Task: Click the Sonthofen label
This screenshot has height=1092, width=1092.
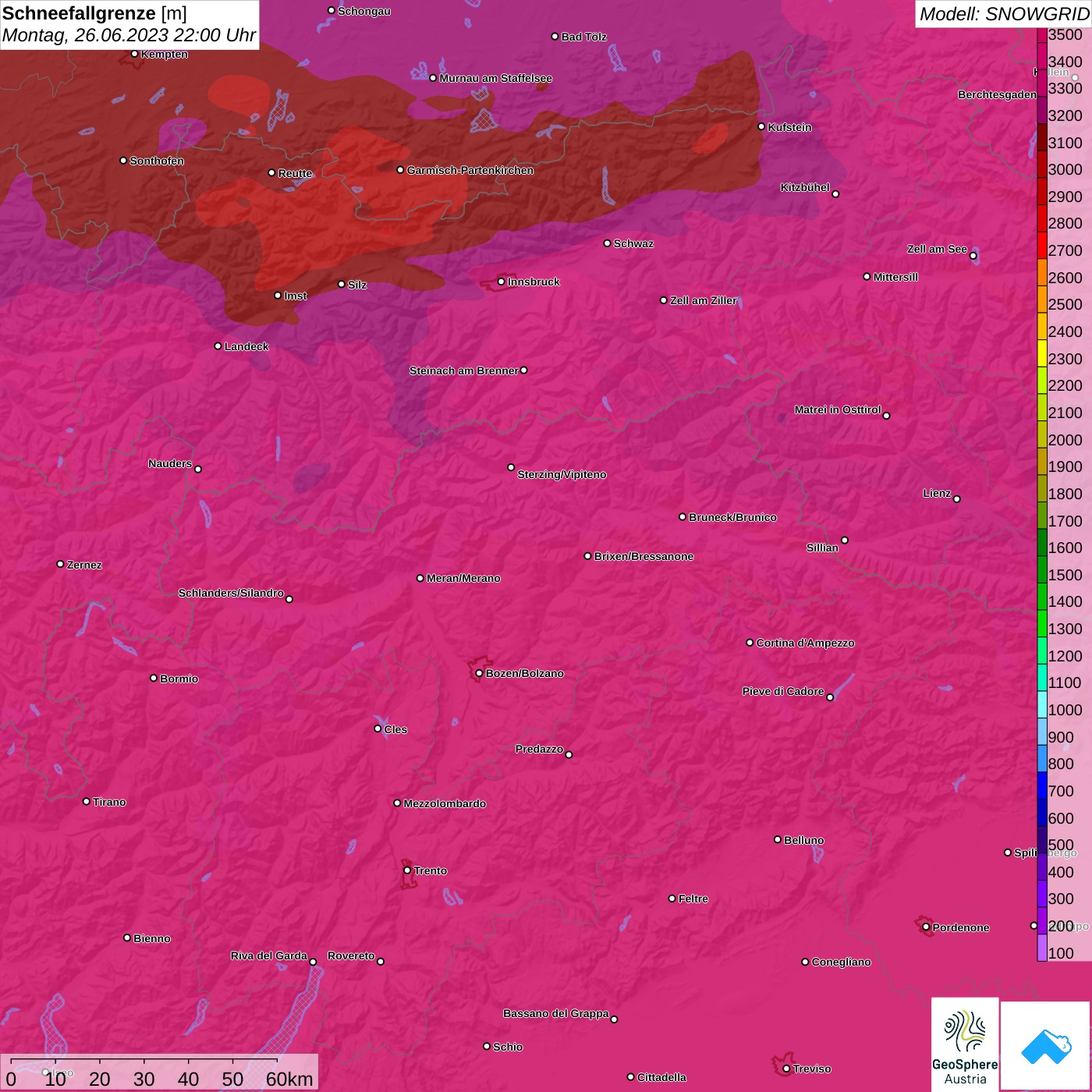Action: [157, 161]
